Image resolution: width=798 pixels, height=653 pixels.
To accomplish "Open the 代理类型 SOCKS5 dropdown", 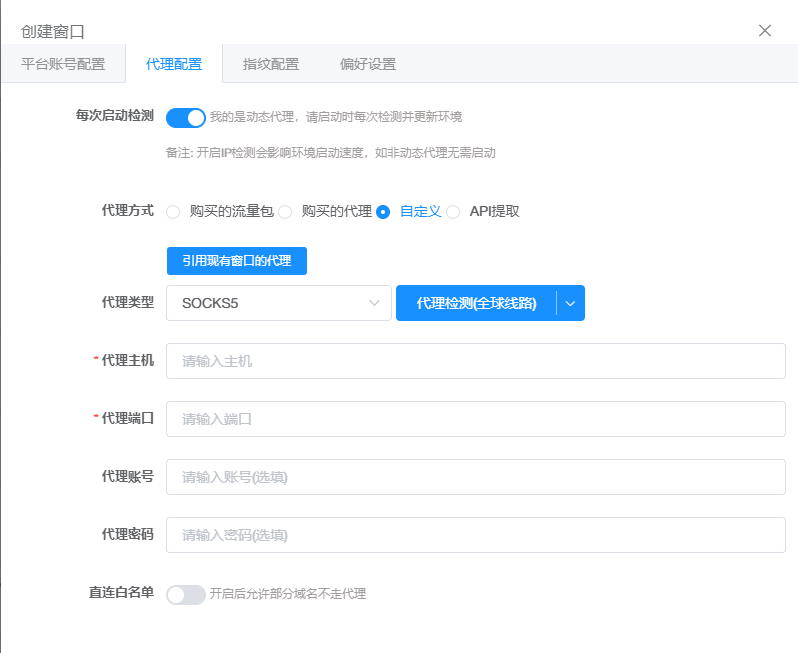I will [279, 303].
